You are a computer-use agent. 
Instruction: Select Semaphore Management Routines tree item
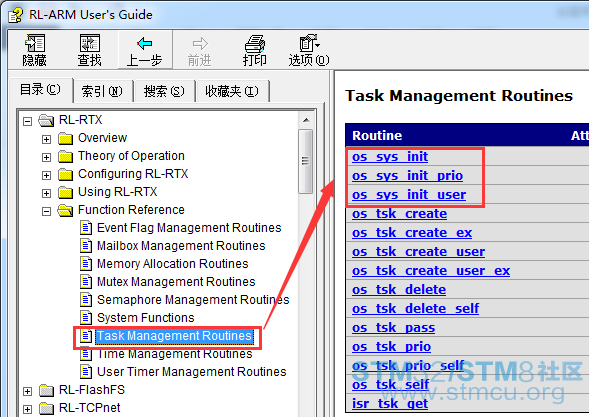click(193, 300)
